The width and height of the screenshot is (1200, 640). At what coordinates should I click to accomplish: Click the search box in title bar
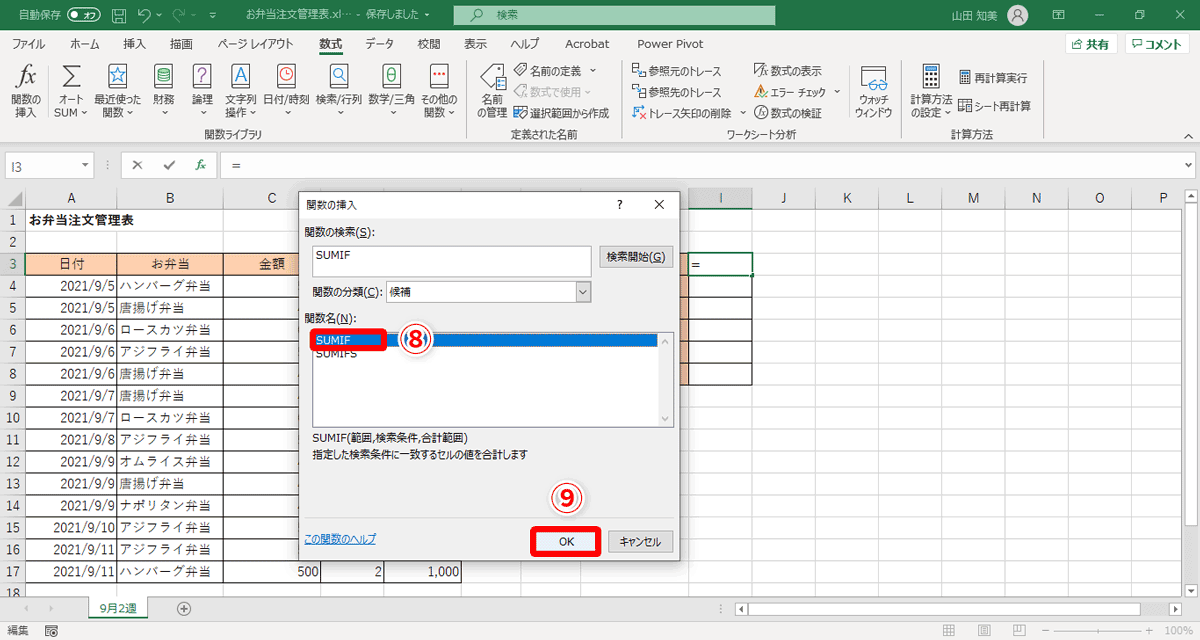pos(614,16)
